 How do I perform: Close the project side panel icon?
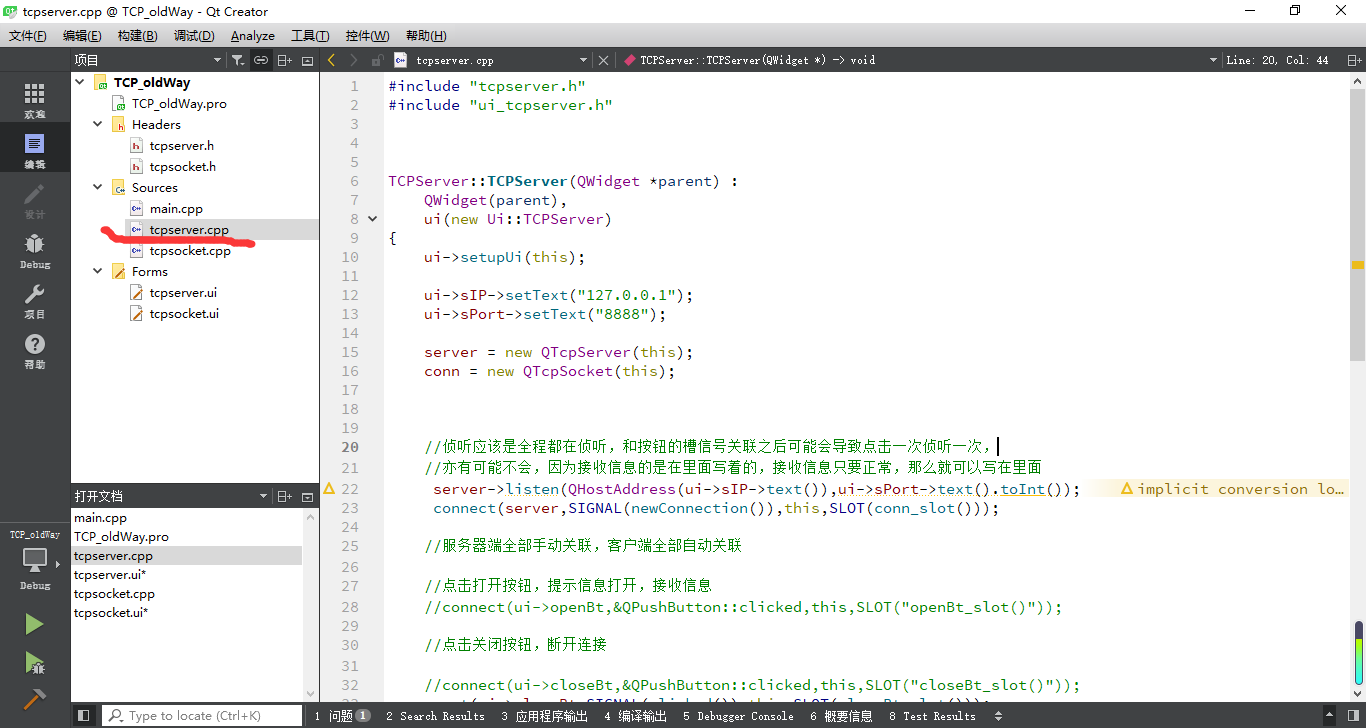[x=307, y=60]
